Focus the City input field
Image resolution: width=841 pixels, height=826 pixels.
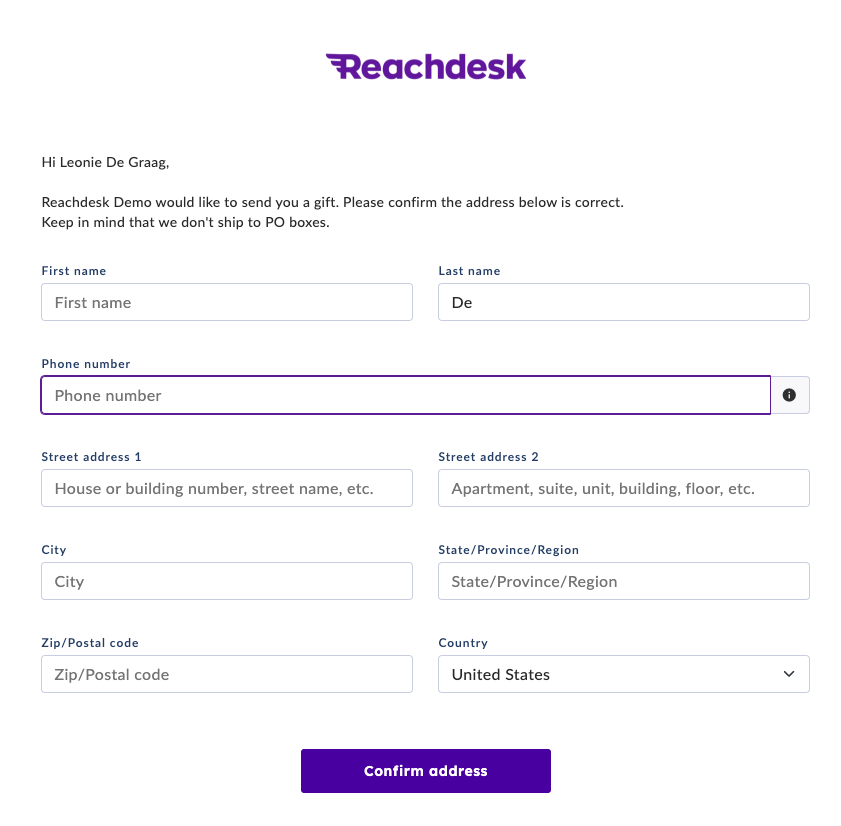coord(227,581)
